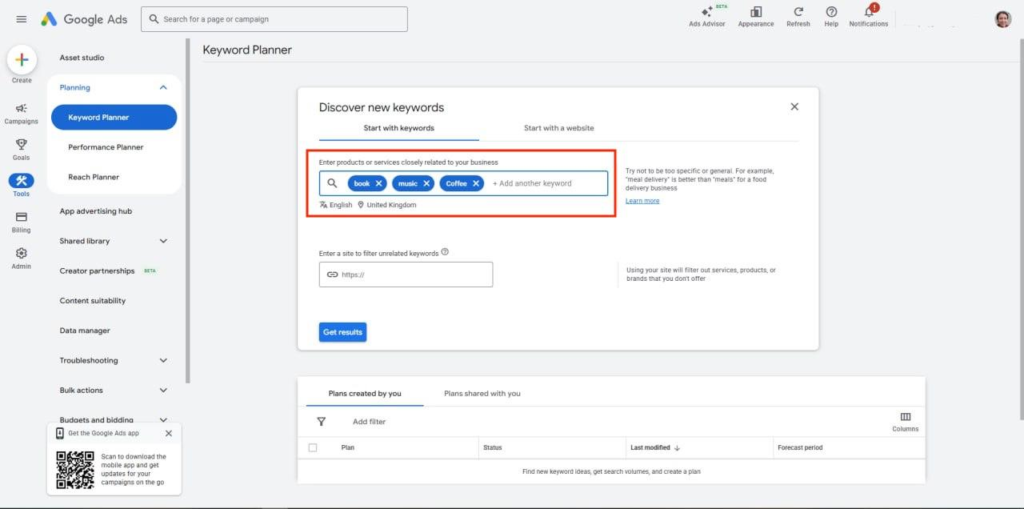Open Asset studio
The width and height of the screenshot is (1024, 509).
(82, 57)
